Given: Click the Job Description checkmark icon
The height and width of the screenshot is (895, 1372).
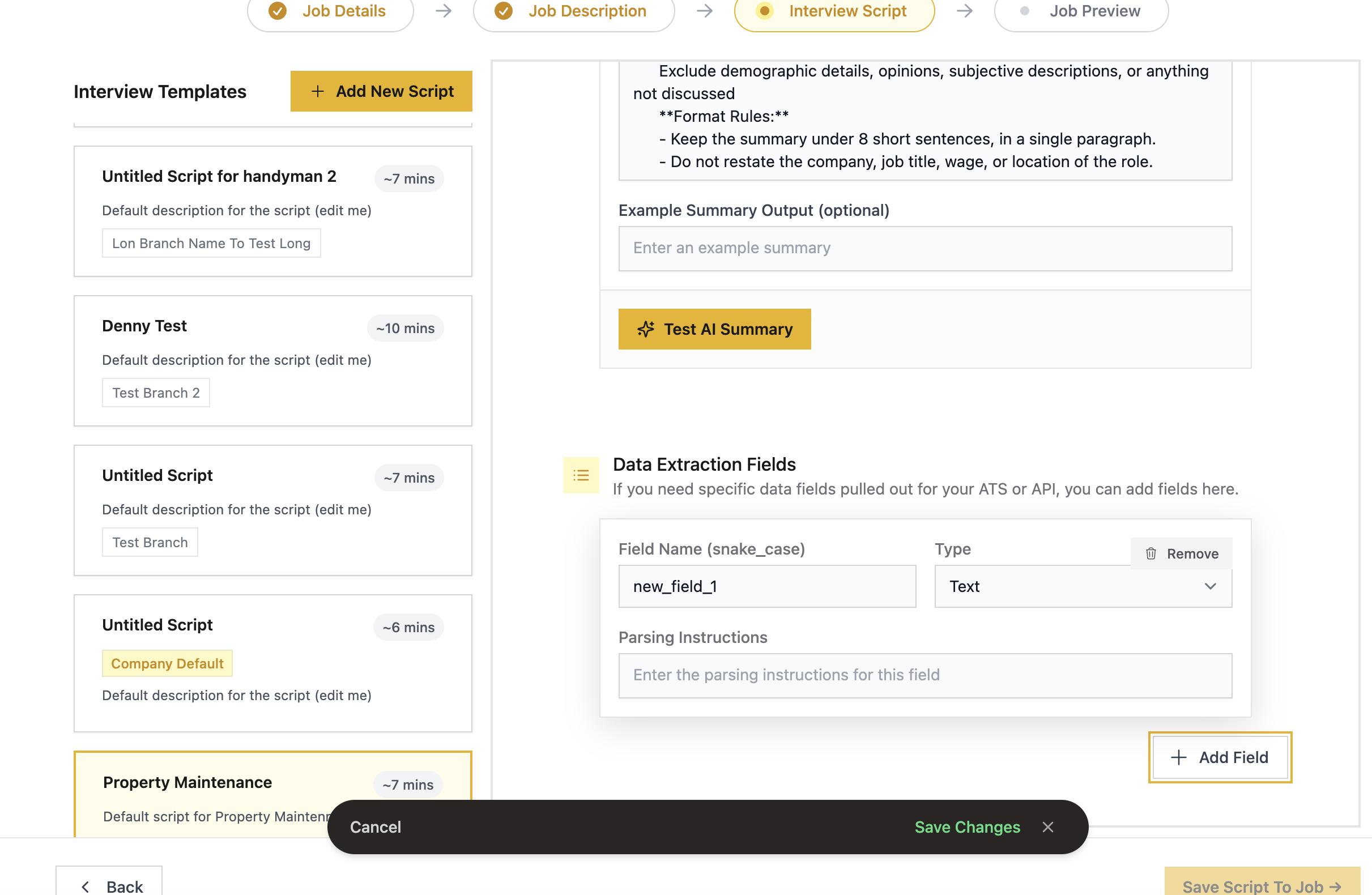Looking at the screenshot, I should pos(503,10).
